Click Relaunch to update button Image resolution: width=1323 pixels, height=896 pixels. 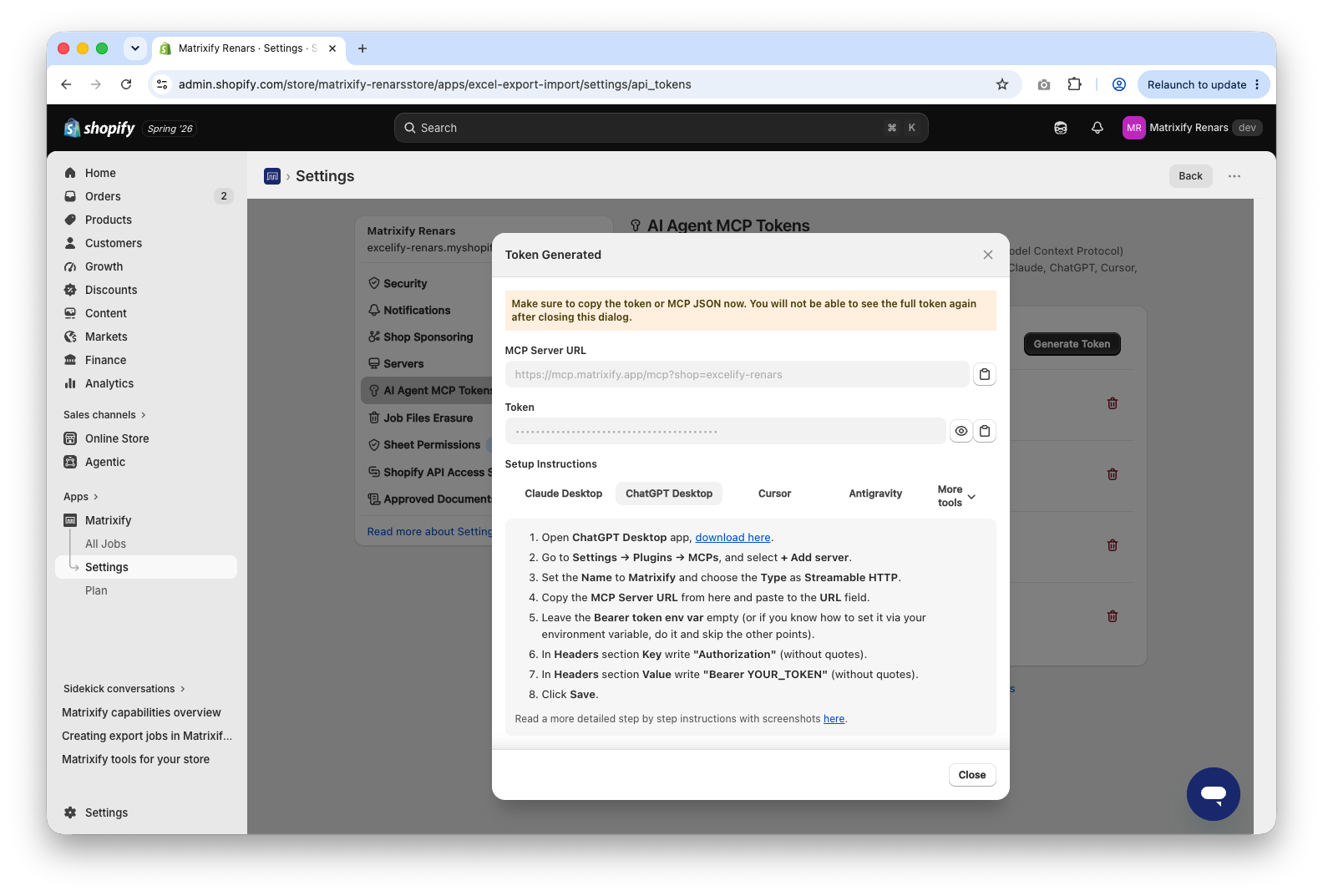1204,84
